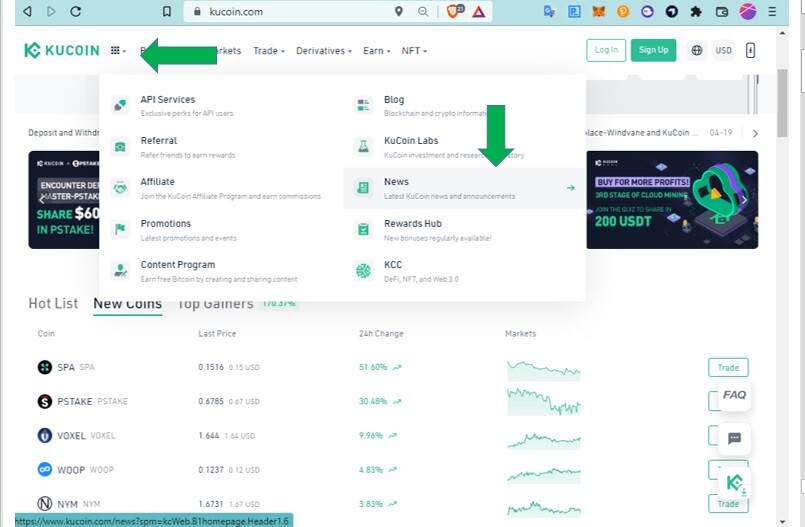
Task: Open the FAQ floating button
Action: [x=734, y=395]
